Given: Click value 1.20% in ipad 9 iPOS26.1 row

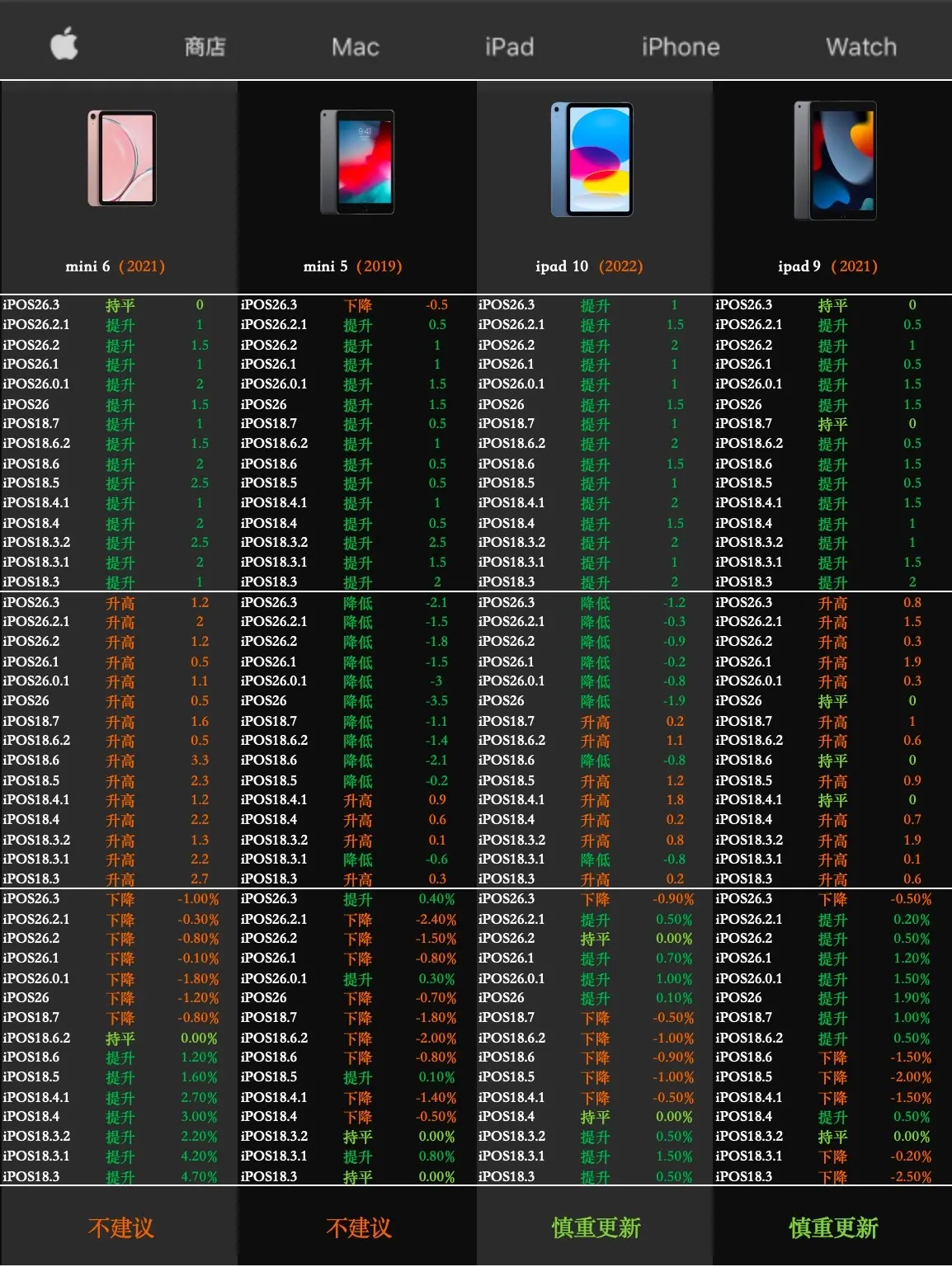Looking at the screenshot, I should [x=912, y=959].
